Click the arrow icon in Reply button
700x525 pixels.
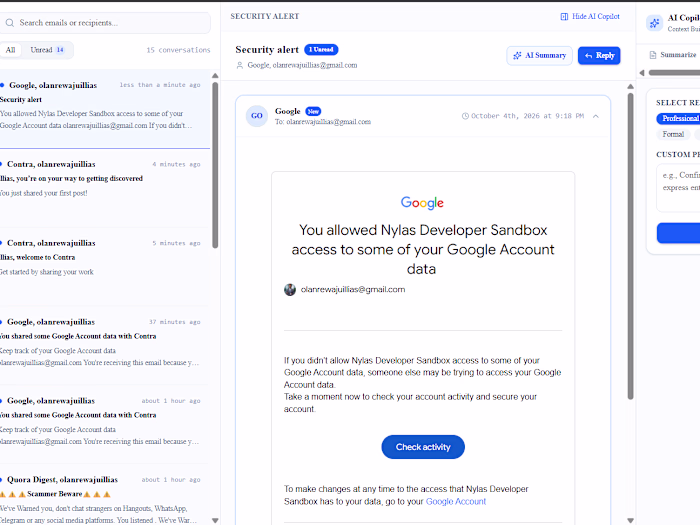588,56
